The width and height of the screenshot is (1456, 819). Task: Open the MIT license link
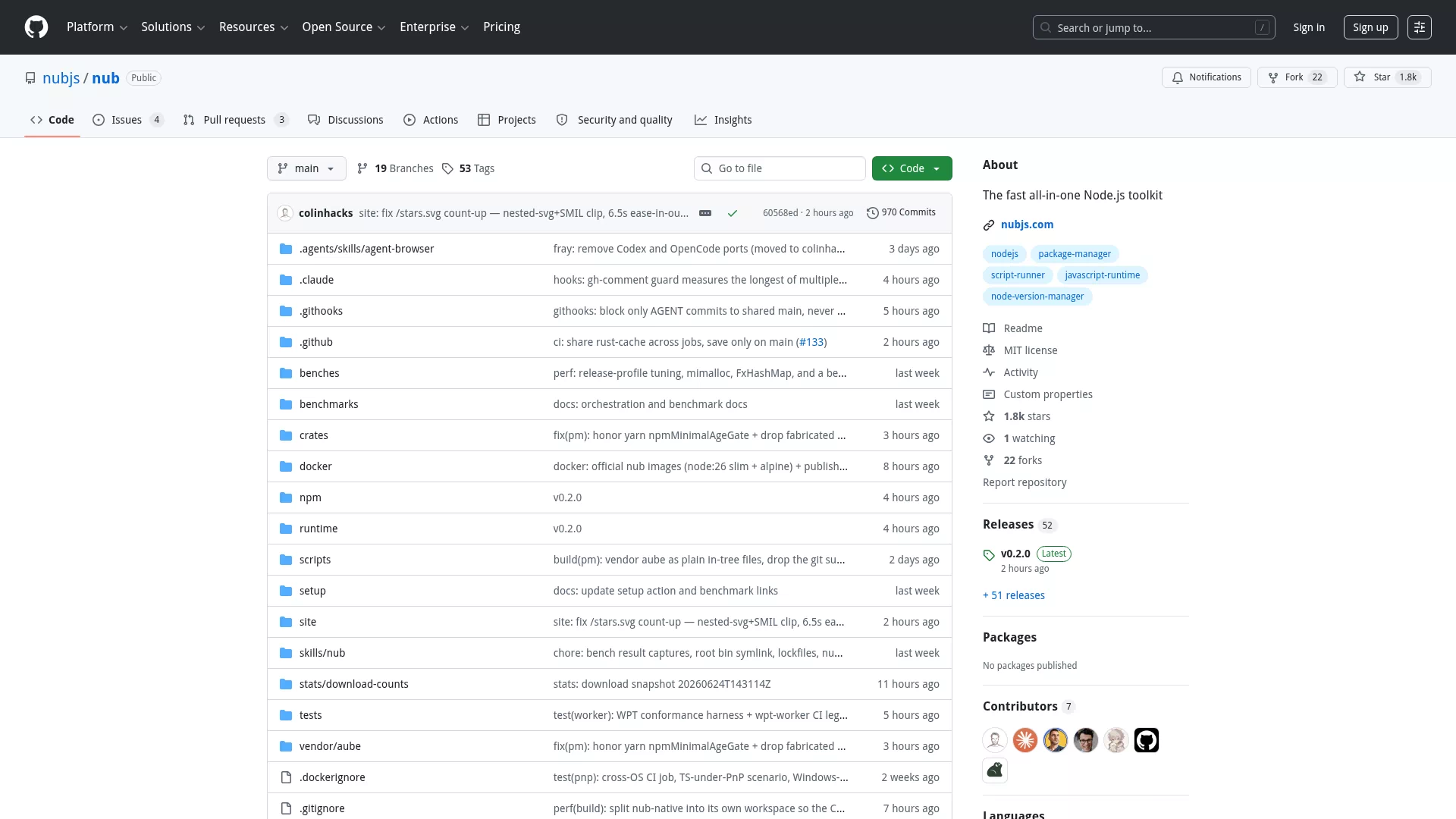tap(1021, 350)
